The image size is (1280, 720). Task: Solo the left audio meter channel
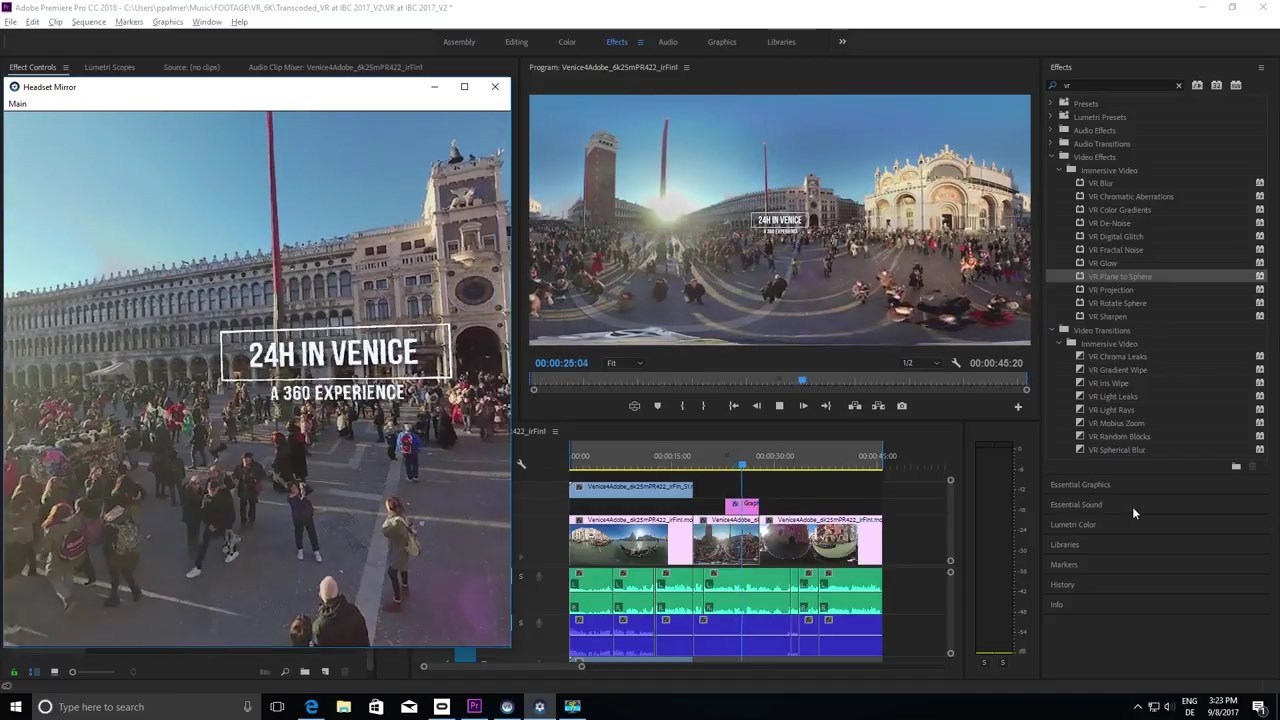pyautogui.click(x=984, y=662)
